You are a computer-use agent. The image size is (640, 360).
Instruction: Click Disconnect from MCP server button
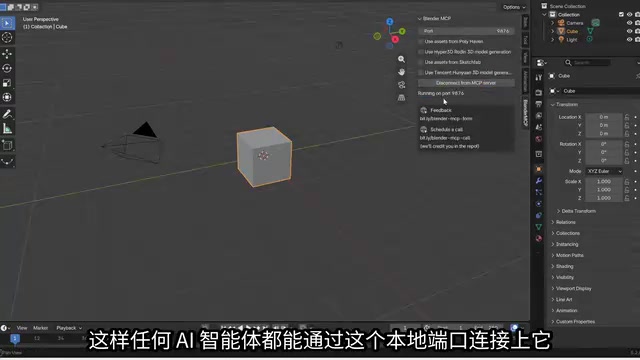[466, 83]
